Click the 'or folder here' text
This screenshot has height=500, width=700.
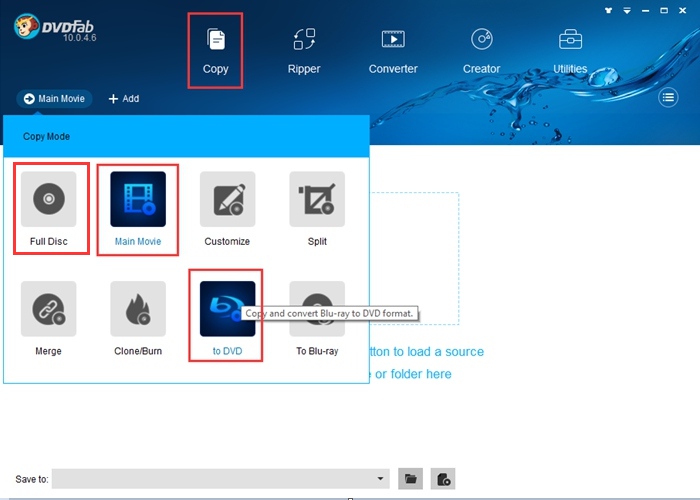click(x=413, y=374)
